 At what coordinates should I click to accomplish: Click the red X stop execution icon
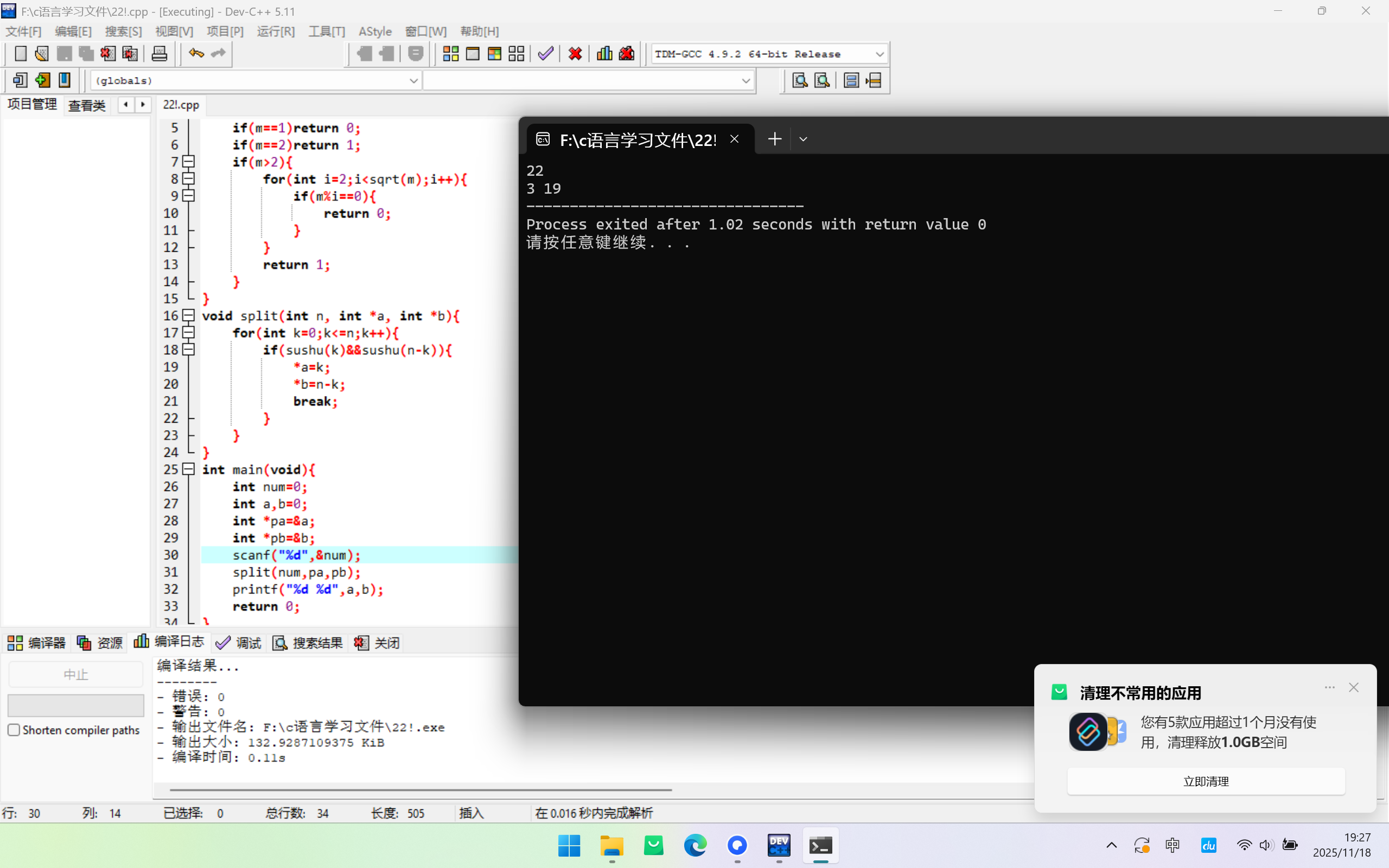coord(575,54)
